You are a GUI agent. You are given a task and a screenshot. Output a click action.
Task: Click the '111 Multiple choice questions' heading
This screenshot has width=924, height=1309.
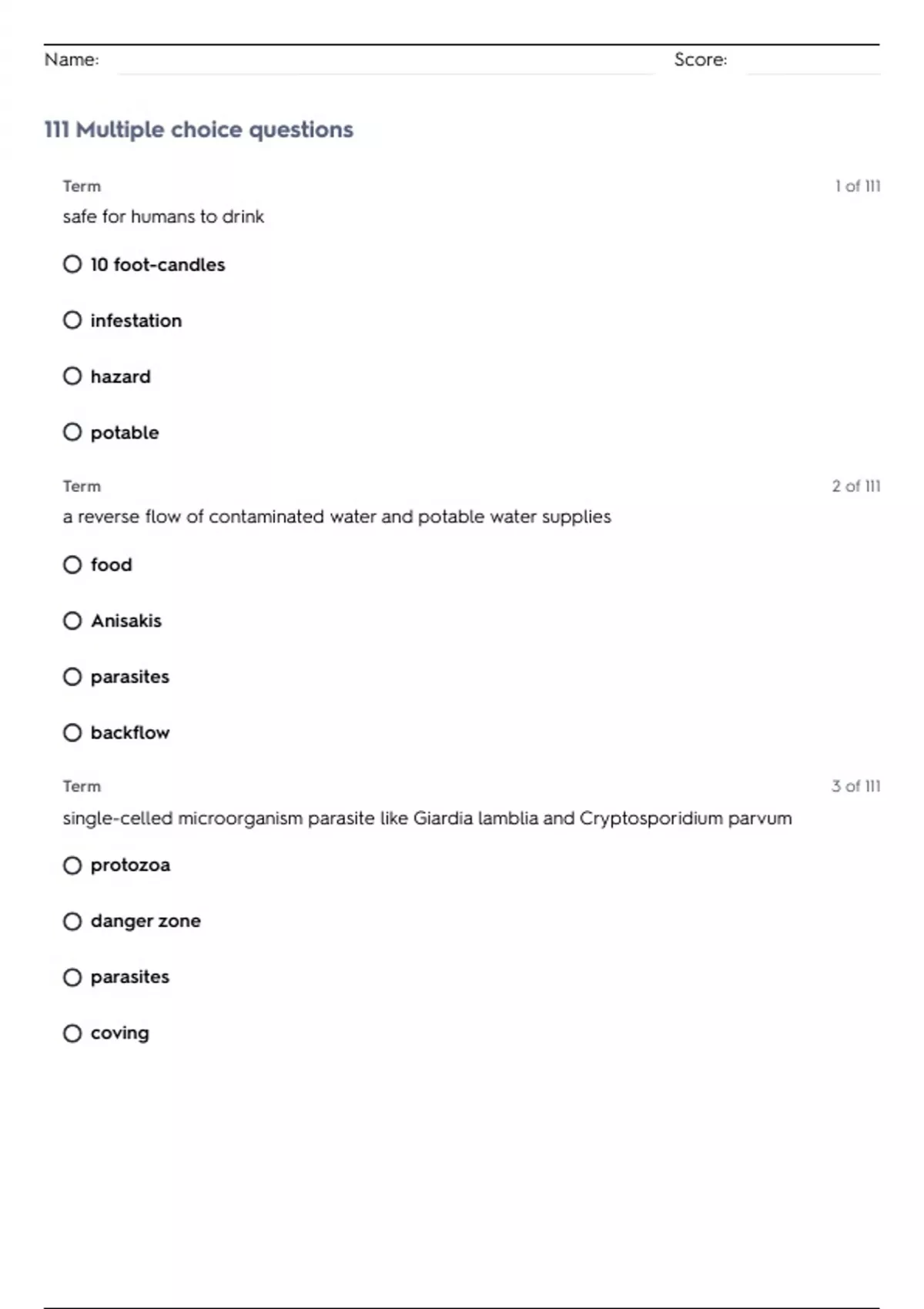tap(199, 129)
